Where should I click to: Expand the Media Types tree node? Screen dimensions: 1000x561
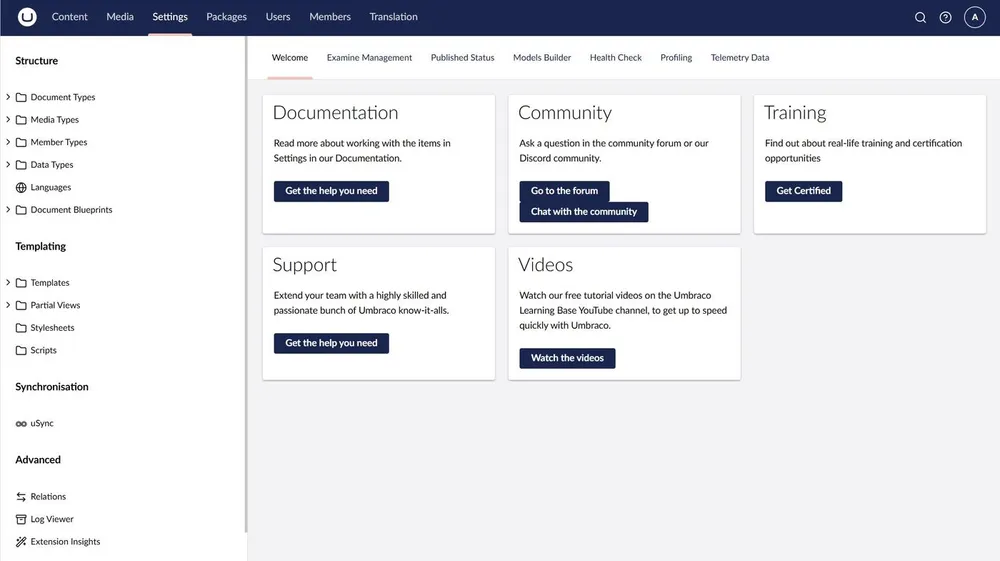coord(8,119)
